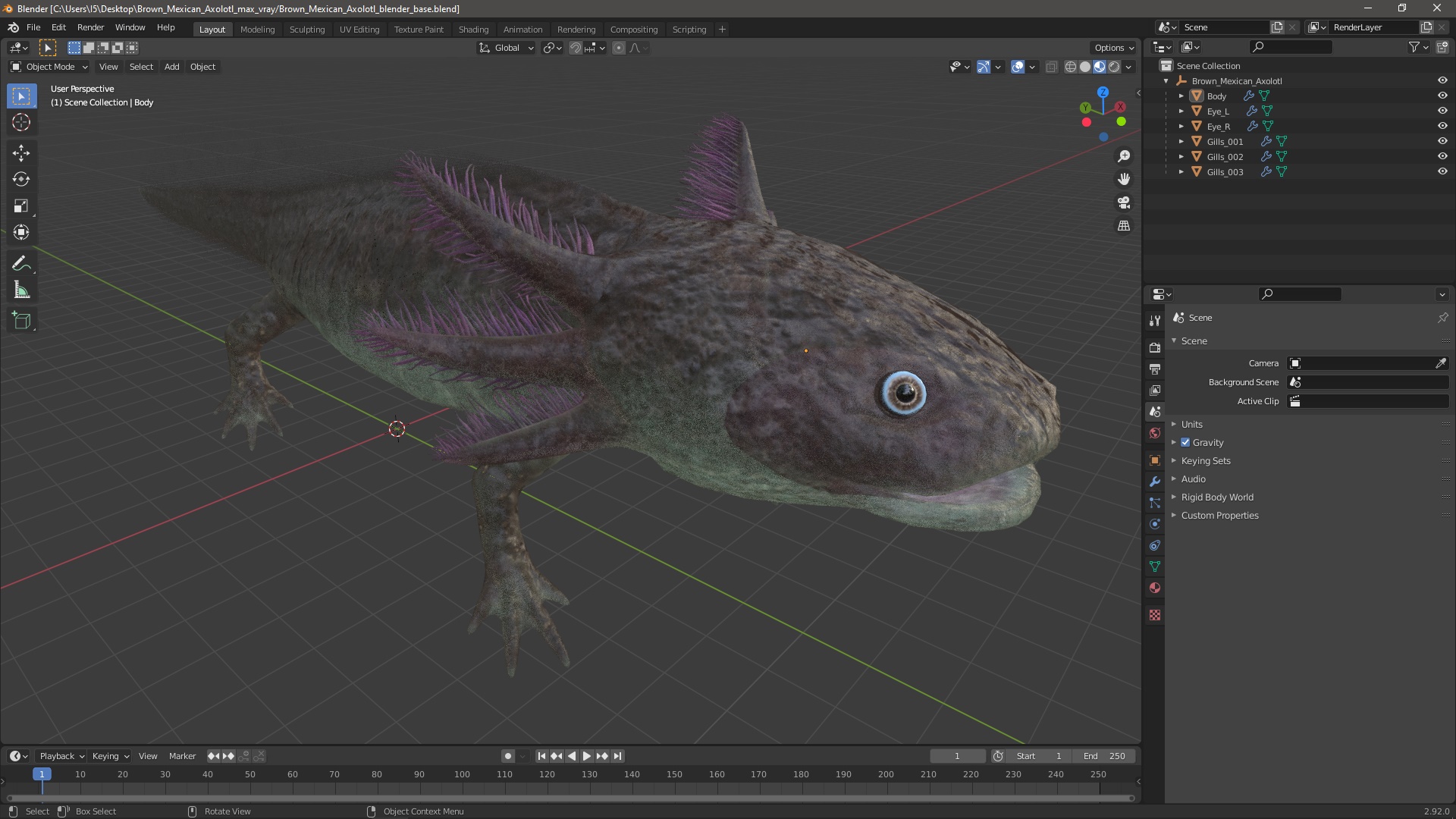Toggle camera view in viewport
1456x819 pixels.
(1124, 202)
